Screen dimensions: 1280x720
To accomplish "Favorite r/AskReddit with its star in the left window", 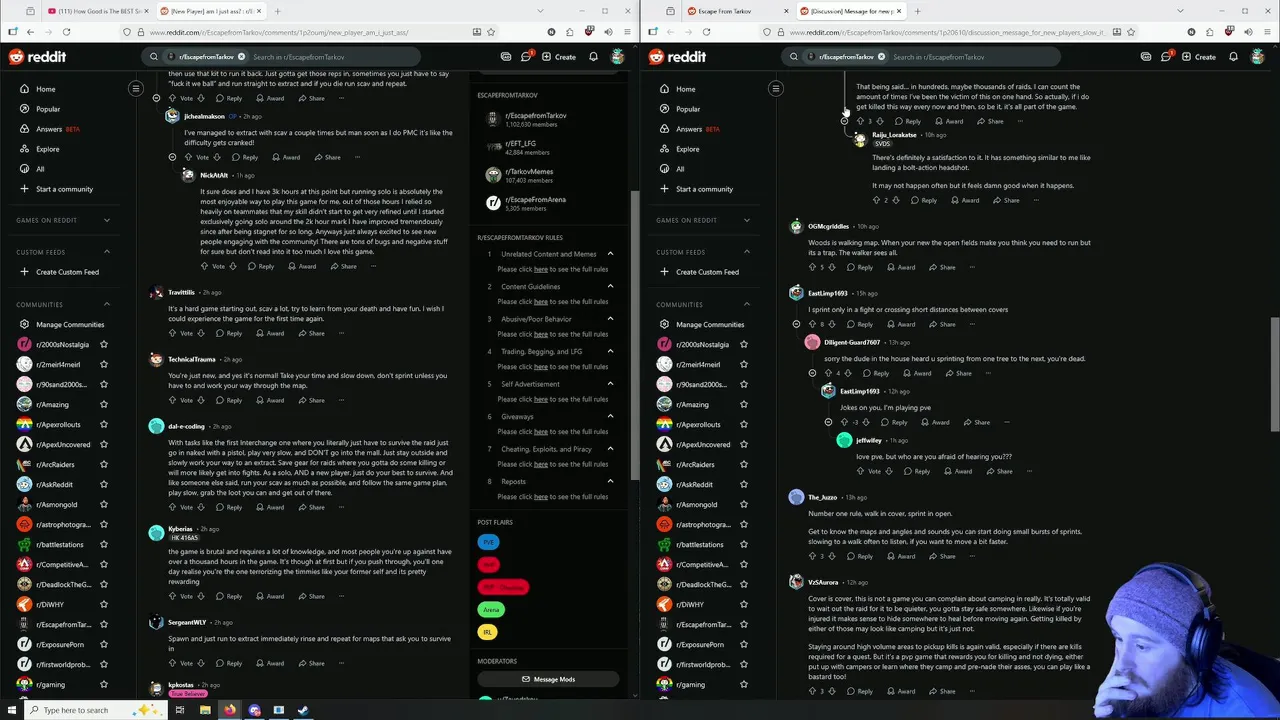I will [104, 484].
